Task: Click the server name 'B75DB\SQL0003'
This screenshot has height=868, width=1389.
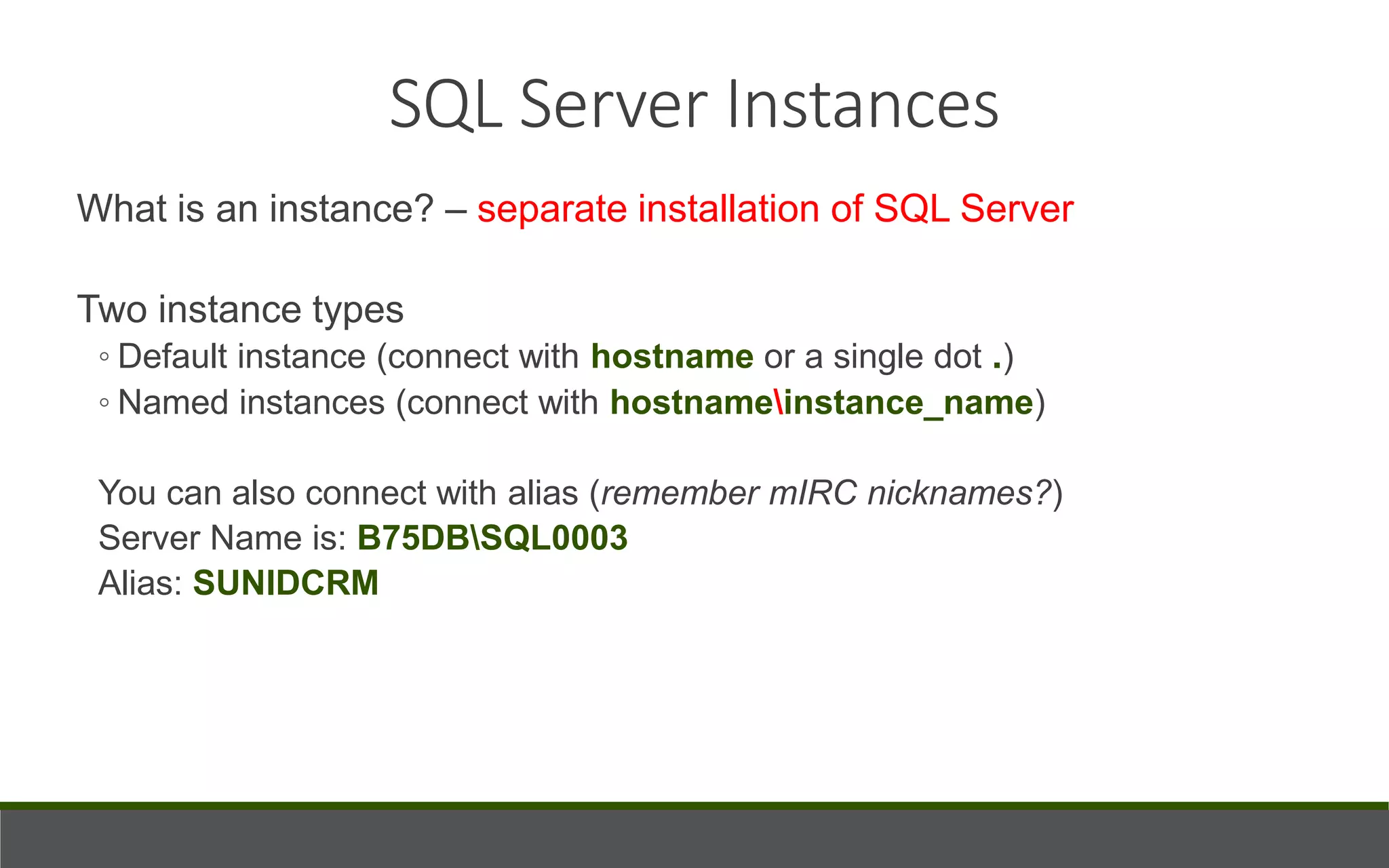Action: [x=492, y=538]
